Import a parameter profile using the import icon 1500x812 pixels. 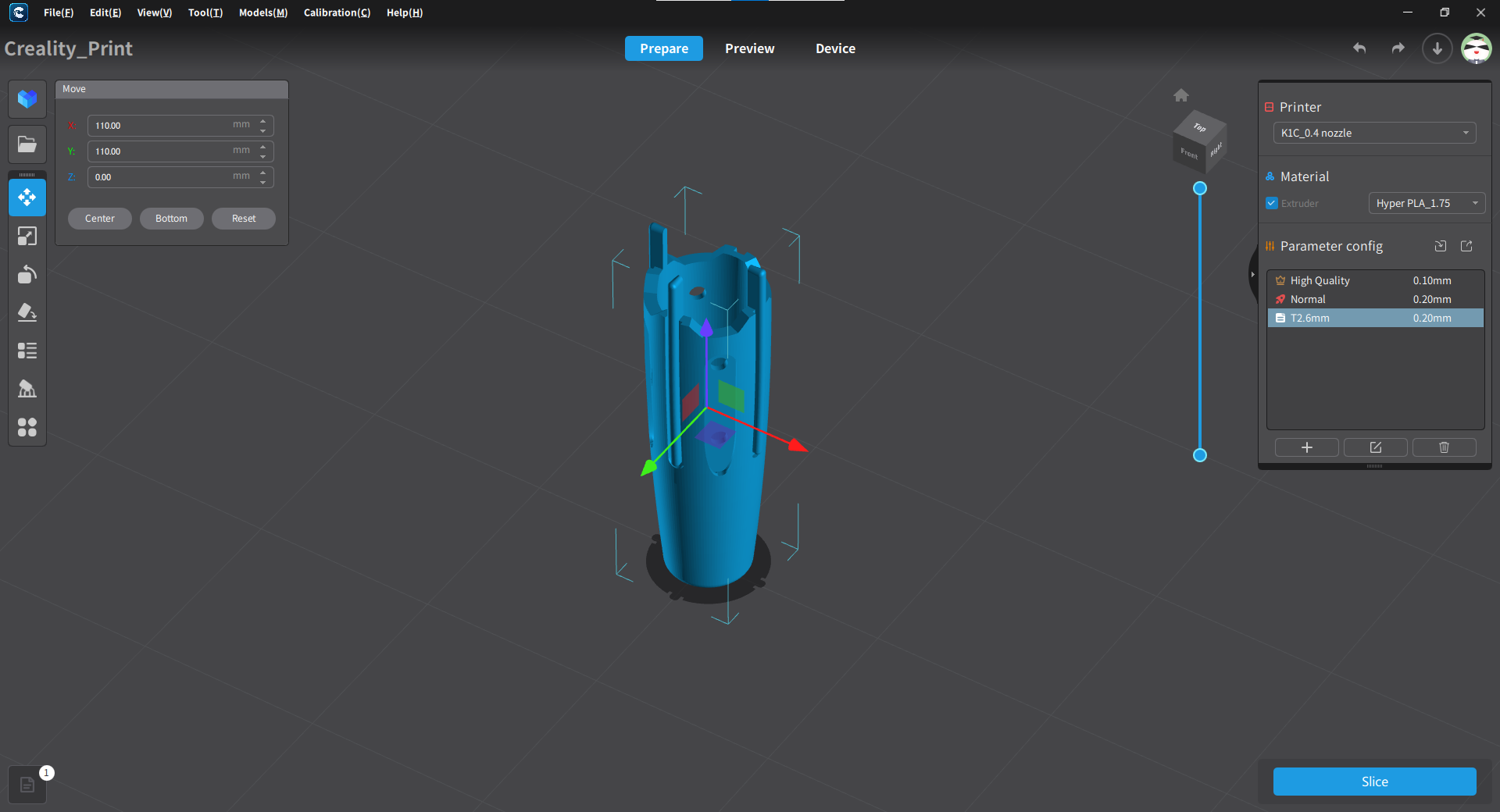1441,246
